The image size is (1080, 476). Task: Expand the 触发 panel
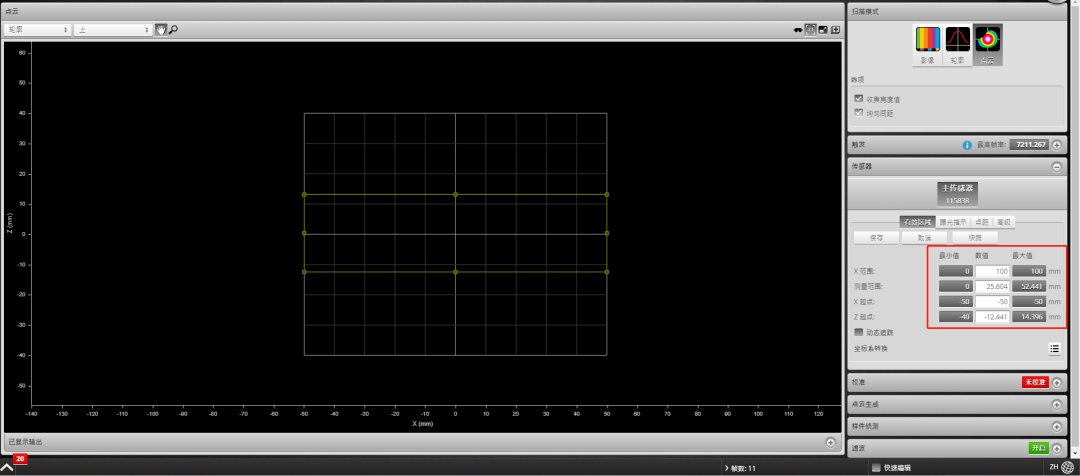pyautogui.click(x=1057, y=145)
